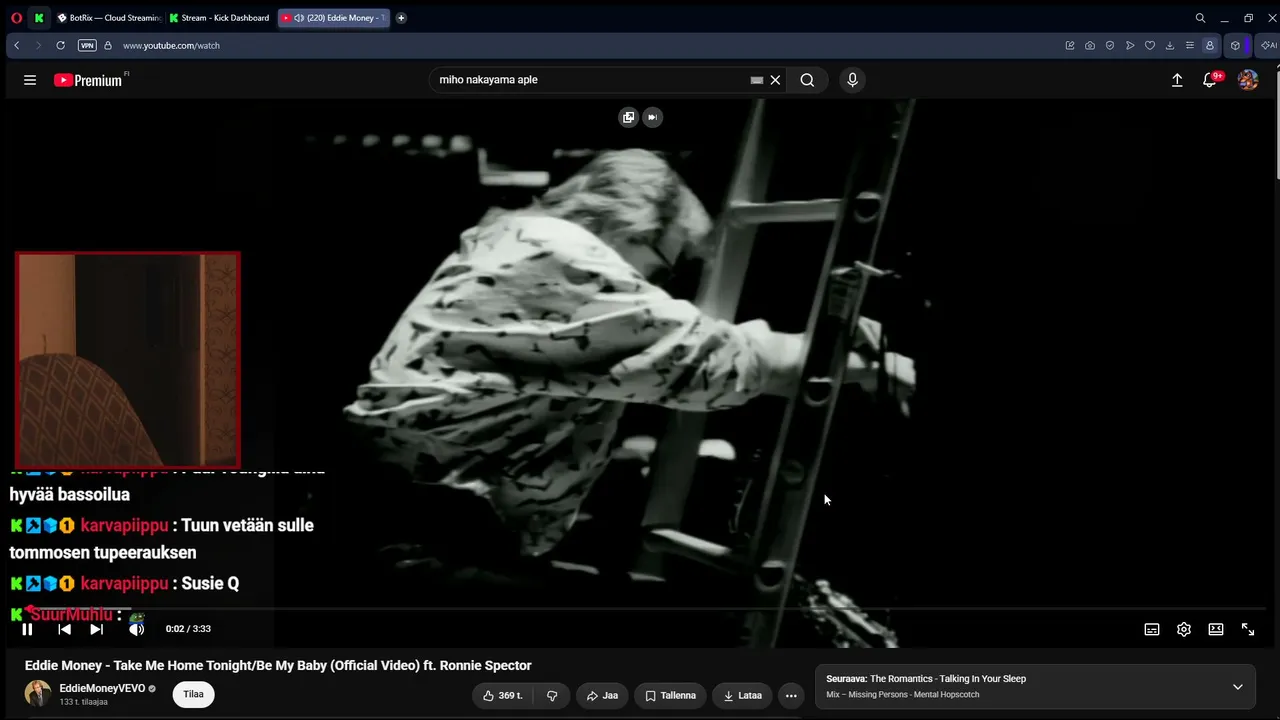Open more actions three-dot menu
The width and height of the screenshot is (1280, 720).
coord(791,695)
